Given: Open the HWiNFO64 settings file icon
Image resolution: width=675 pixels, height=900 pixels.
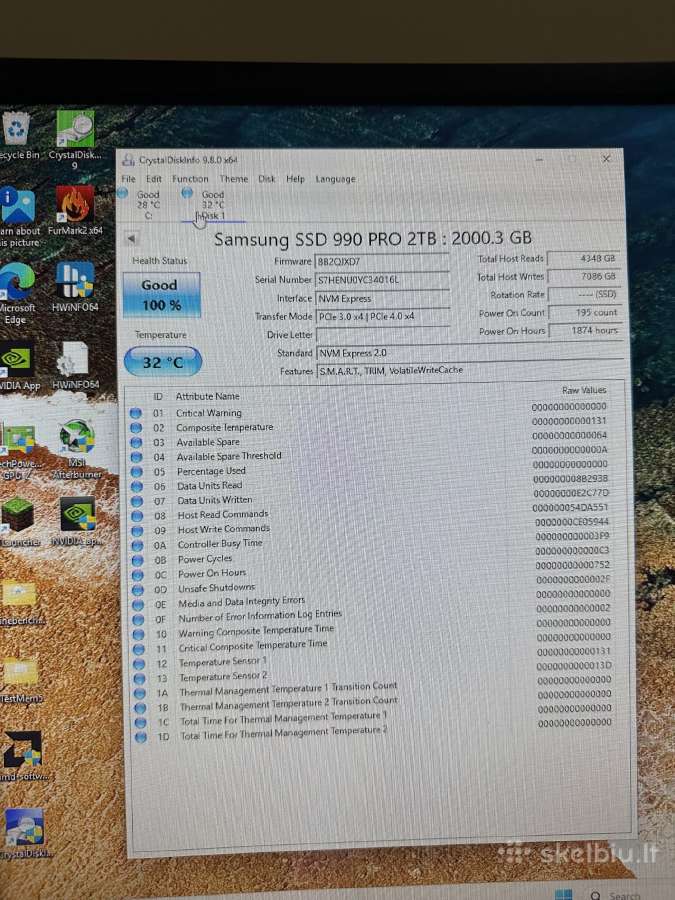Looking at the screenshot, I should click(x=75, y=366).
